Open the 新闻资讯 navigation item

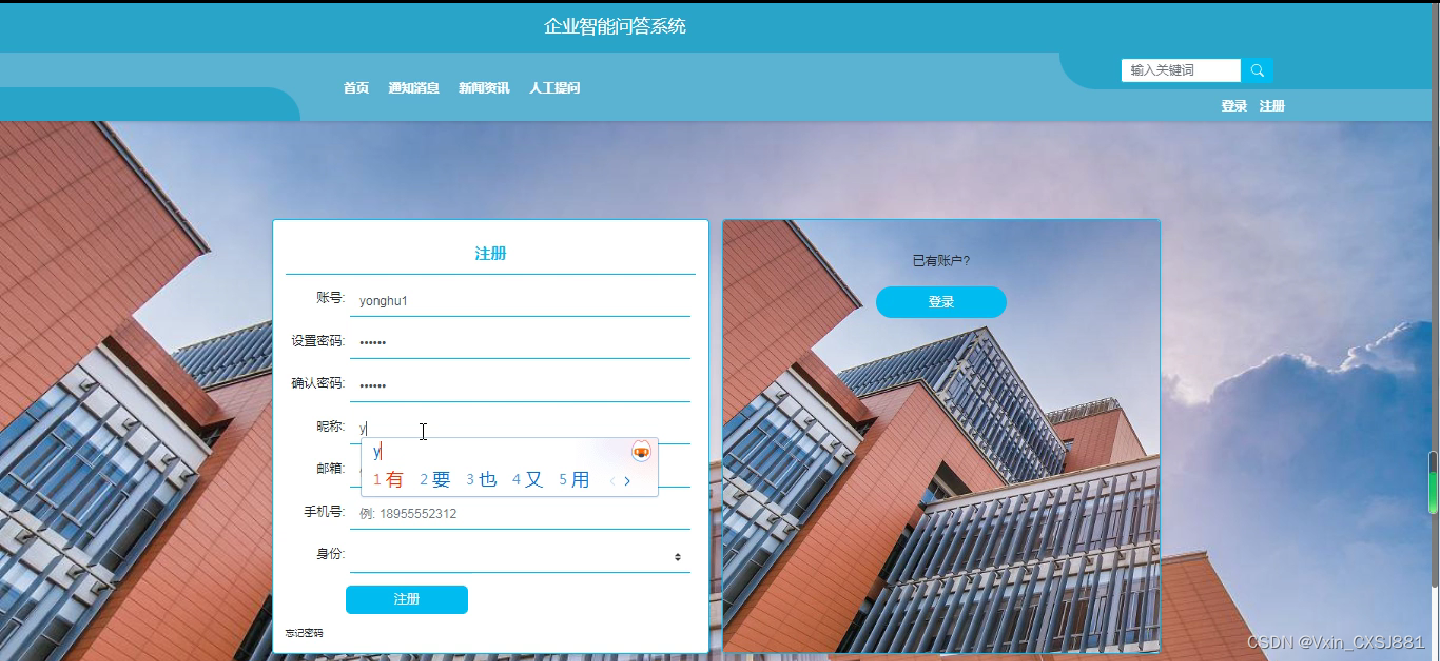(483, 88)
